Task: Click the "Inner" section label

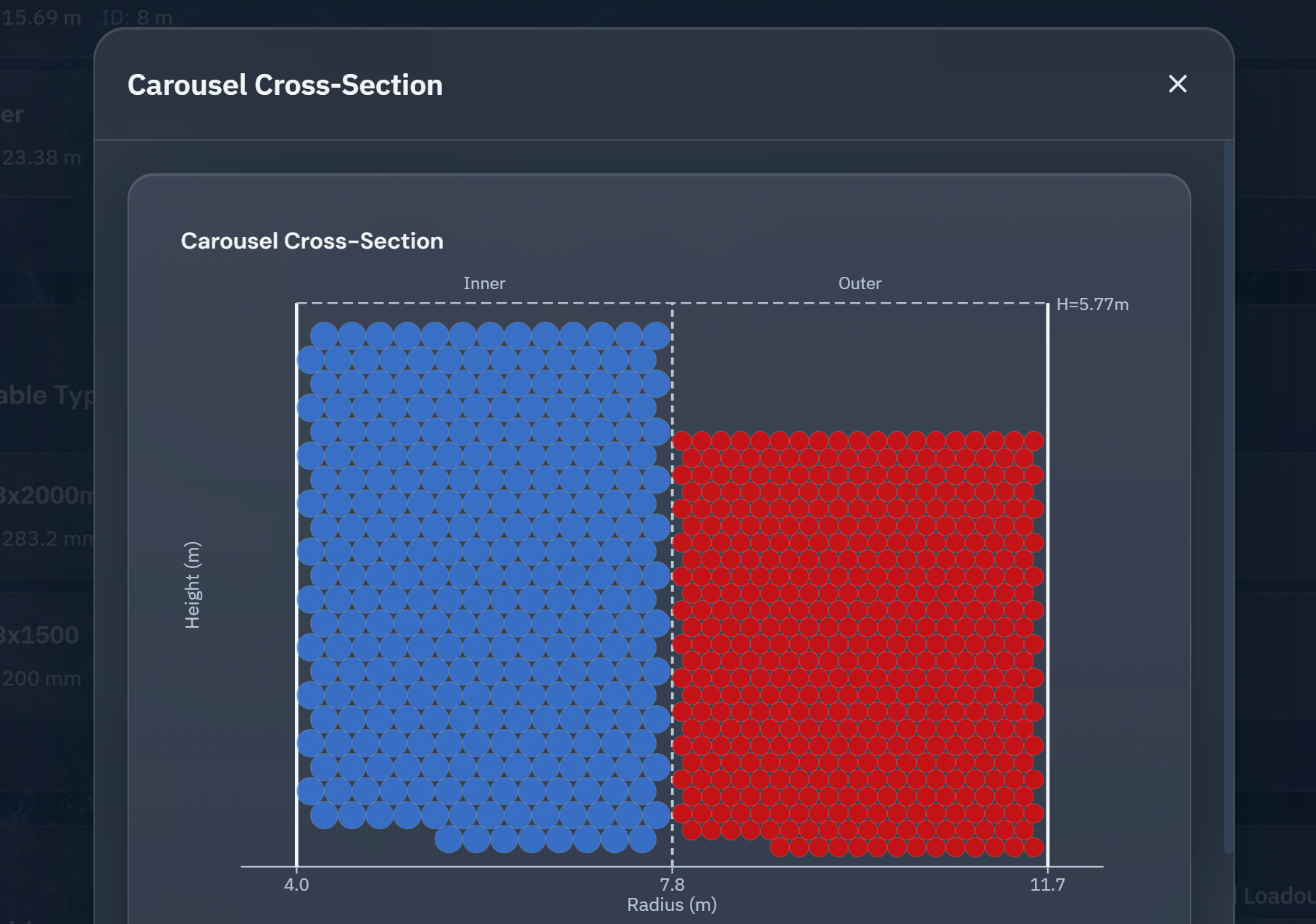Action: 484,283
